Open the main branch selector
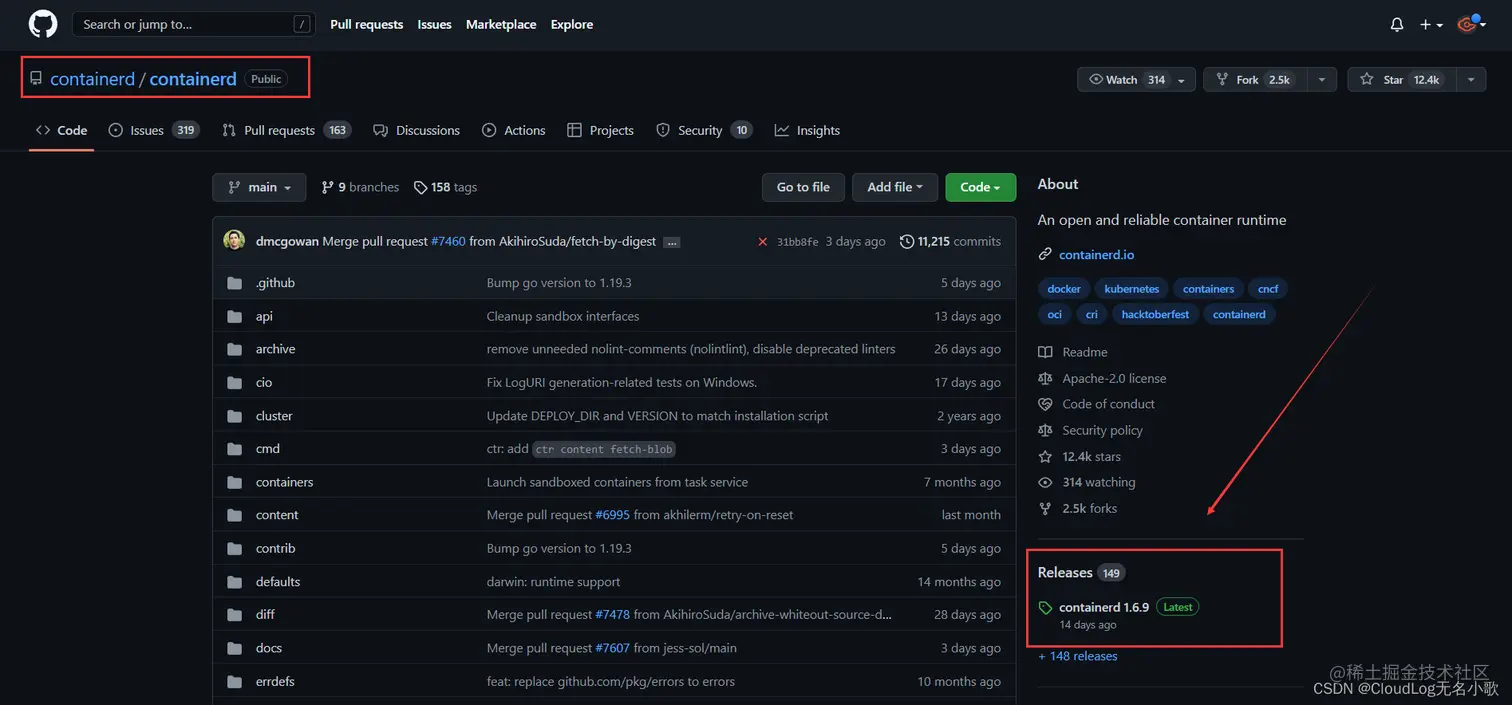 [259, 187]
